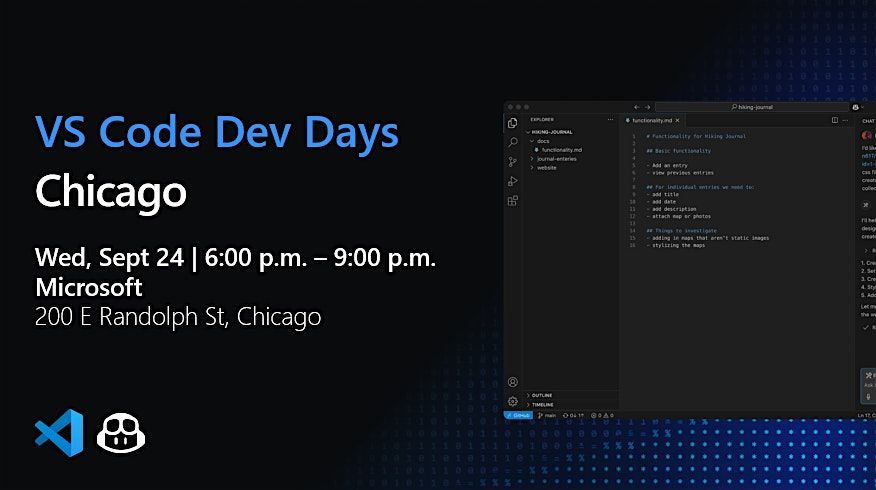Click the 'Wed, Sept 24' date text

[110, 258]
